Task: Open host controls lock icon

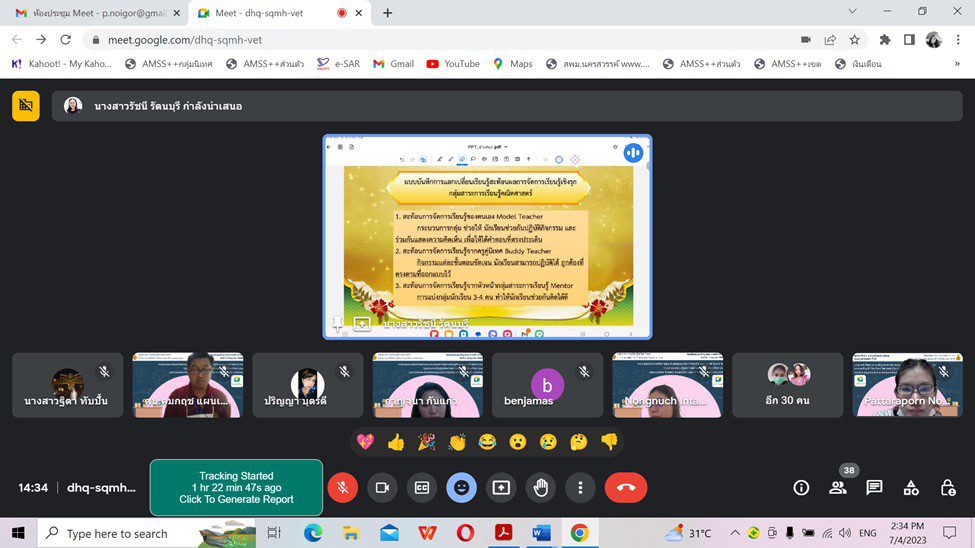Action: tap(948, 488)
